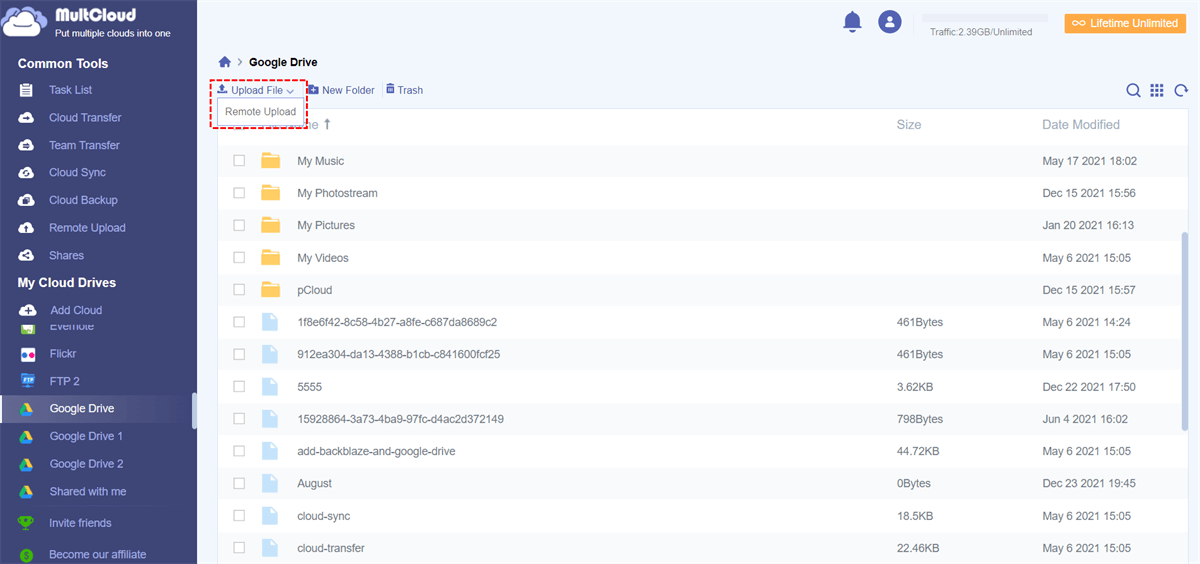Screen dimensions: 1200x564
Task: Sort by Date Modified column header
Action: [x=1080, y=125]
